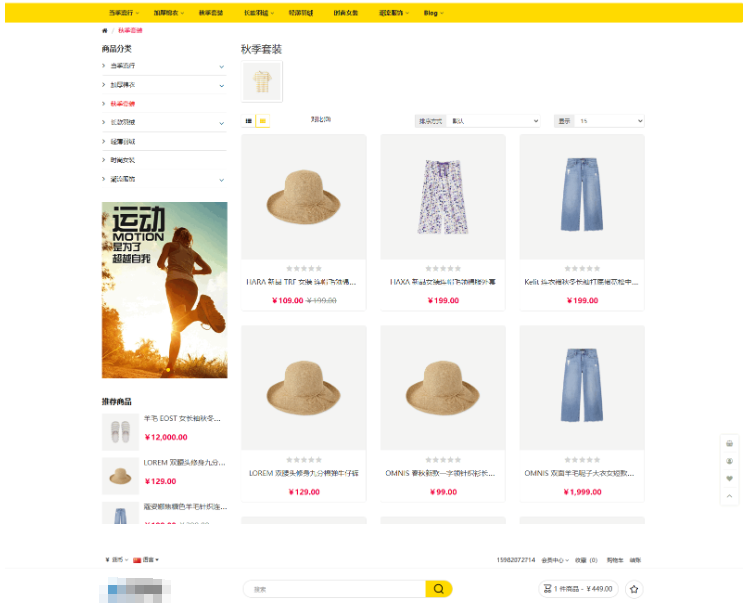Open the wishlist star icon in footer bar
The width and height of the screenshot is (751, 611).
click(634, 589)
